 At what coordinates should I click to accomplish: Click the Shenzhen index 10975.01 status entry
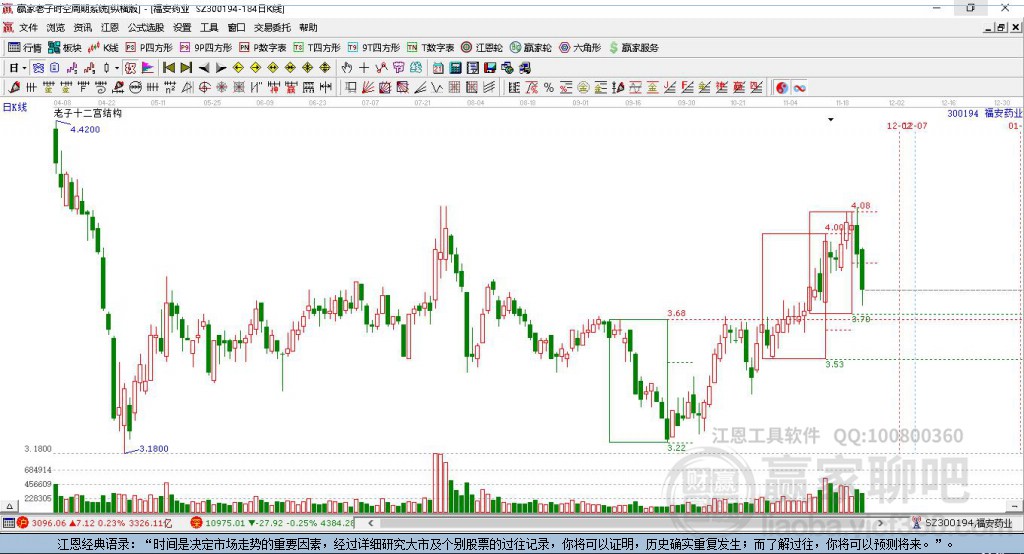point(272,523)
